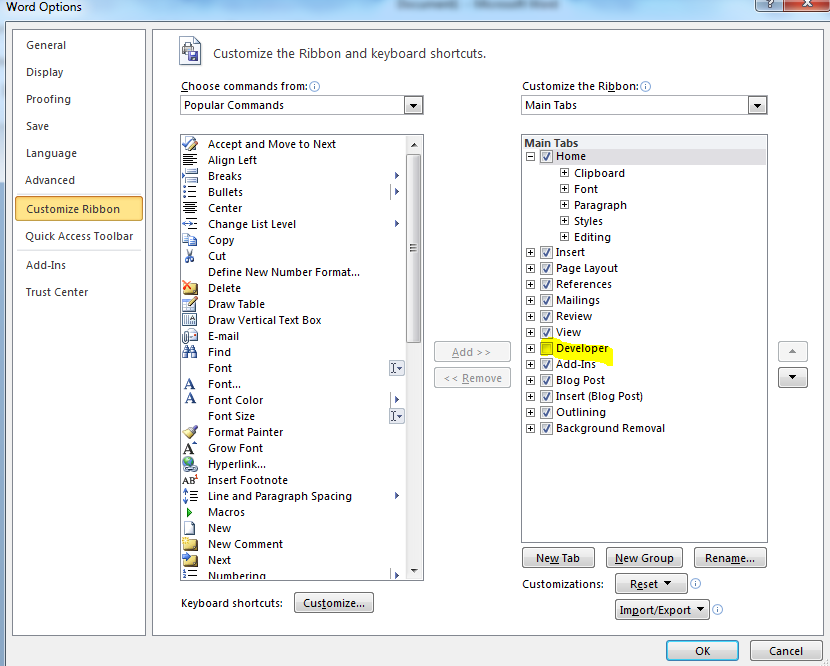
Task: Click the Macros command icon
Action: (x=190, y=512)
